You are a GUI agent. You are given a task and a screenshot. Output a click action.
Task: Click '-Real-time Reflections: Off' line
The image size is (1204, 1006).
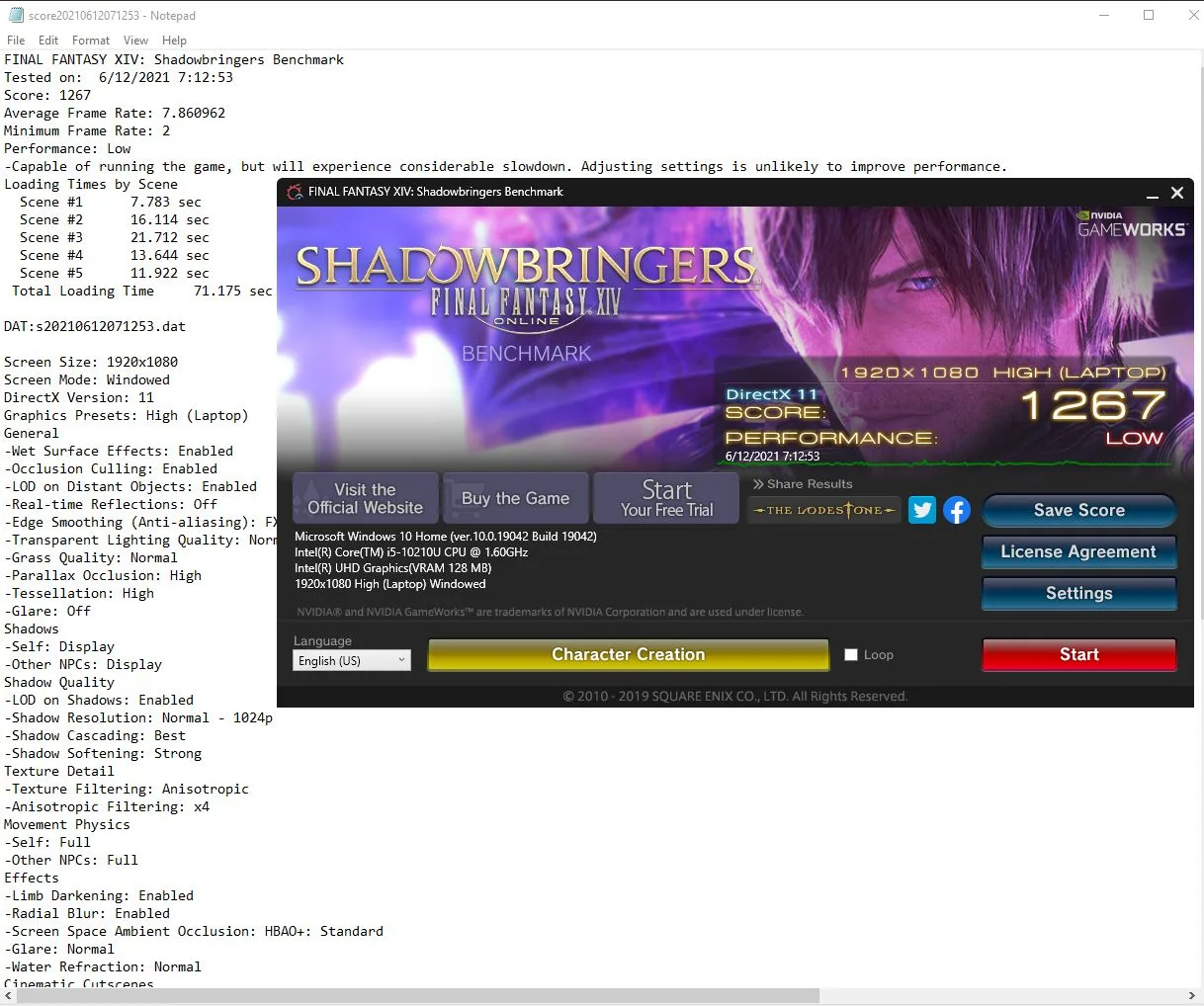tap(111, 504)
